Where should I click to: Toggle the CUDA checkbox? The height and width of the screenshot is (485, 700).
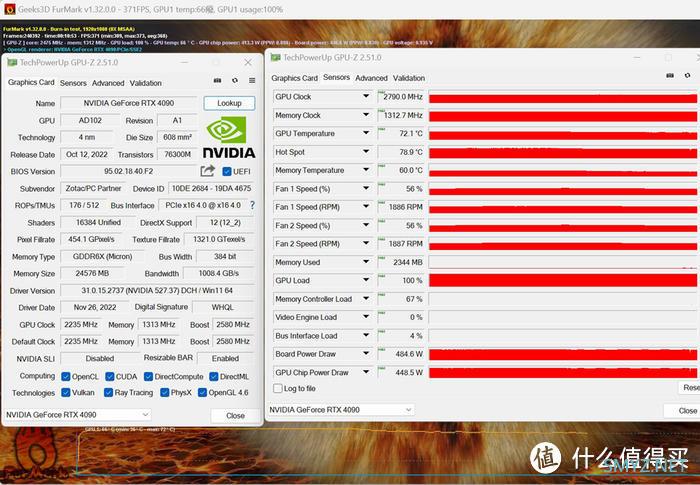pyautogui.click(x=109, y=376)
